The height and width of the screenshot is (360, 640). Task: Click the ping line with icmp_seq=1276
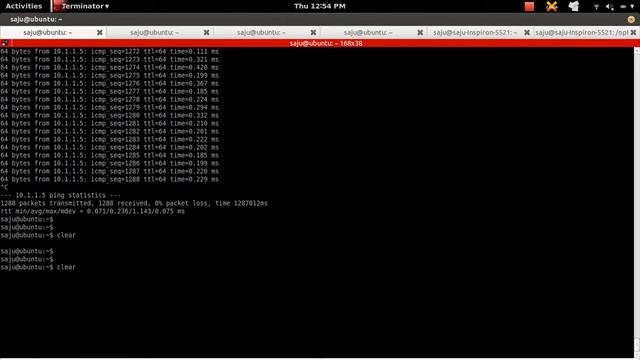(x=109, y=83)
